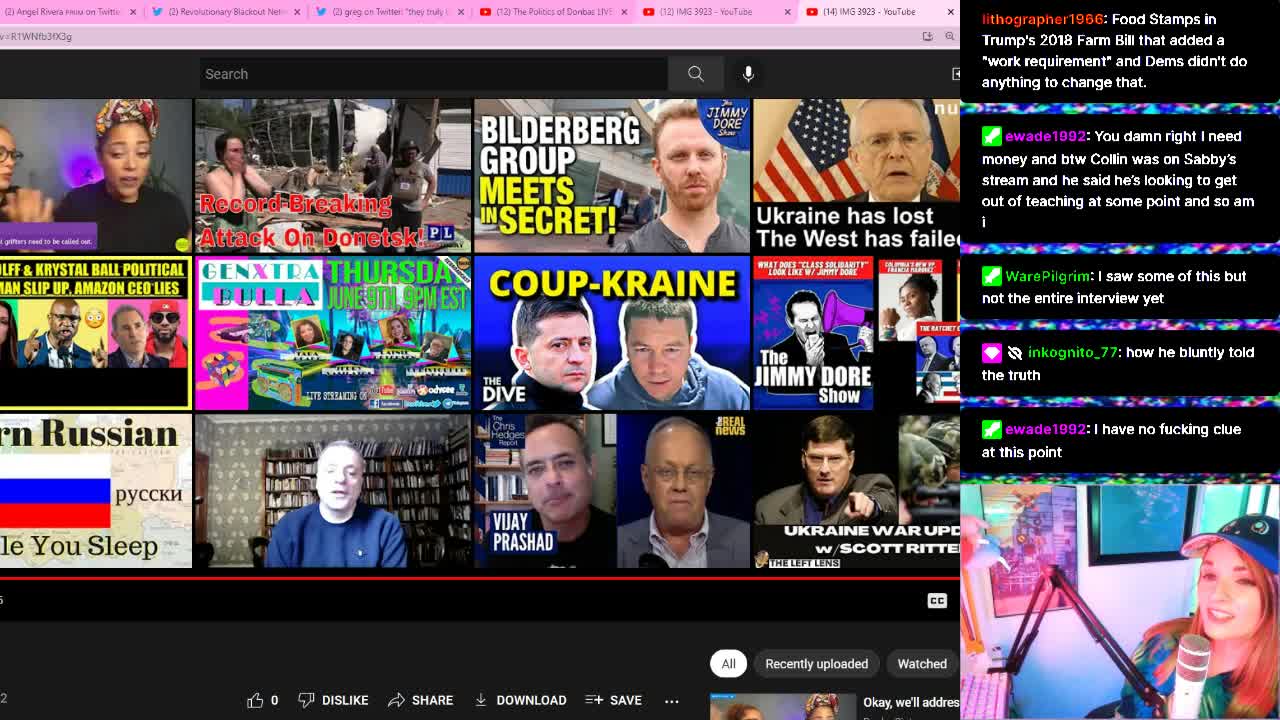
Task: Open Krystal Ball political slip up video
Action: (96, 333)
